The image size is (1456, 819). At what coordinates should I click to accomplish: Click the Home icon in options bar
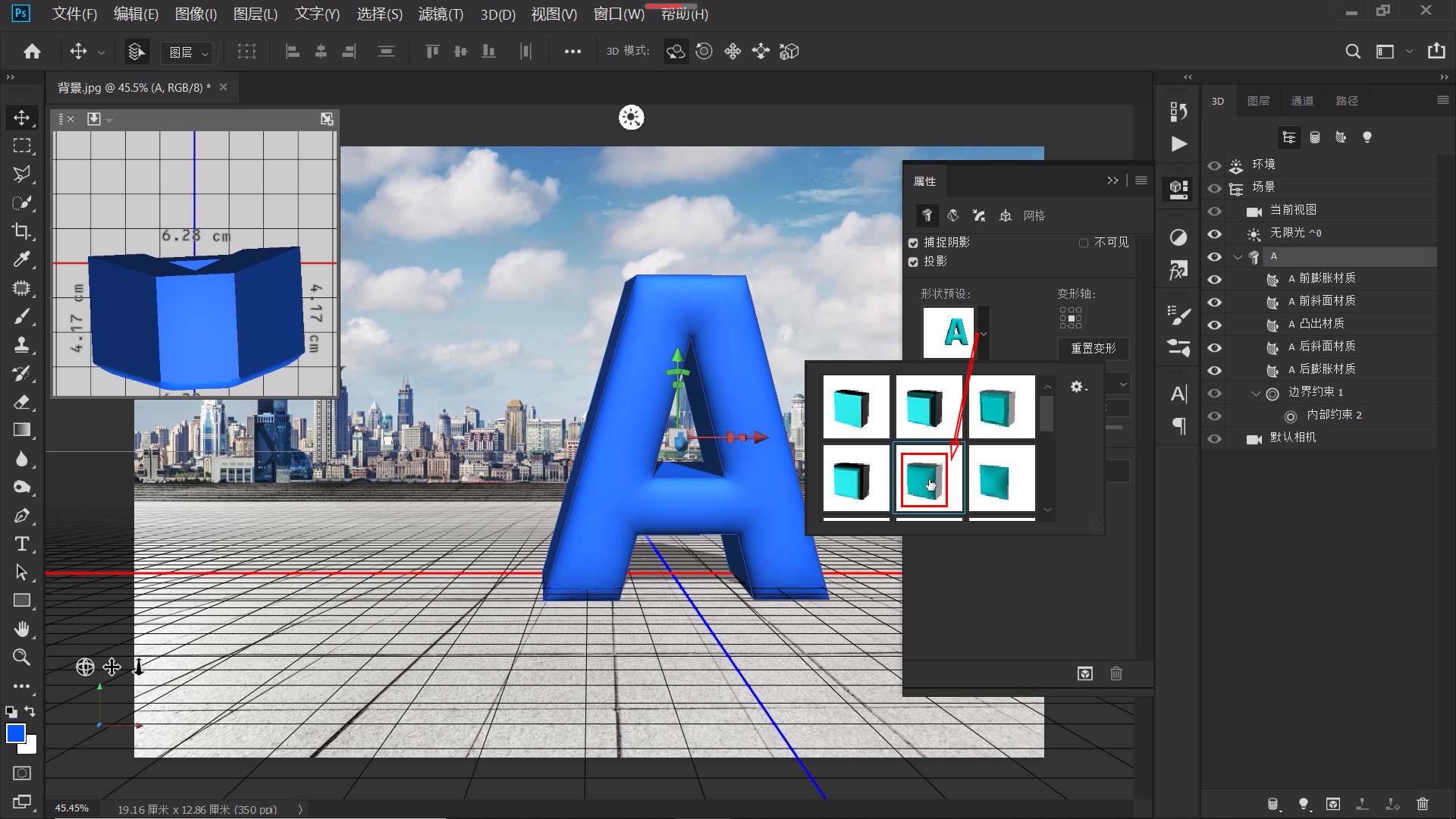(32, 52)
